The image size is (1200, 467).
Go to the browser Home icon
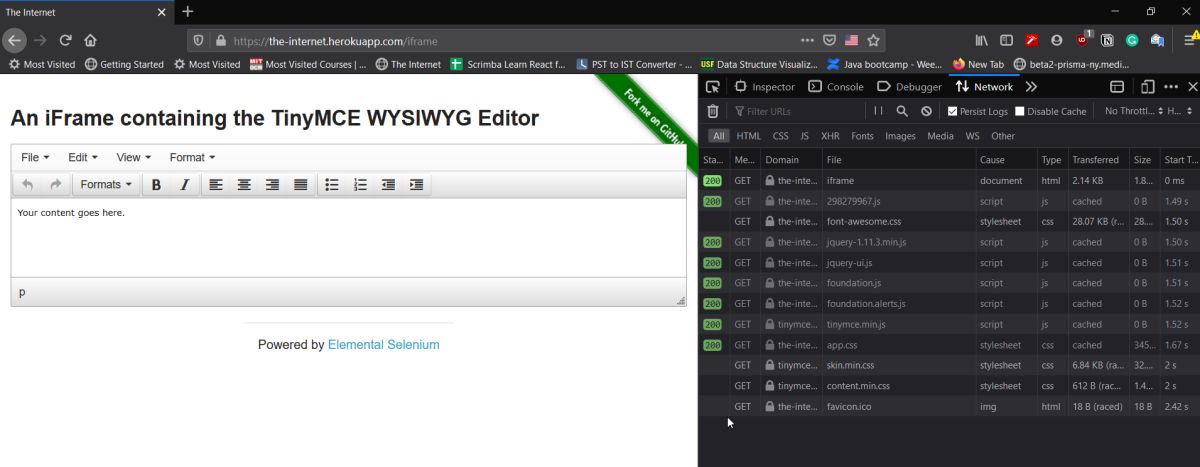click(90, 41)
